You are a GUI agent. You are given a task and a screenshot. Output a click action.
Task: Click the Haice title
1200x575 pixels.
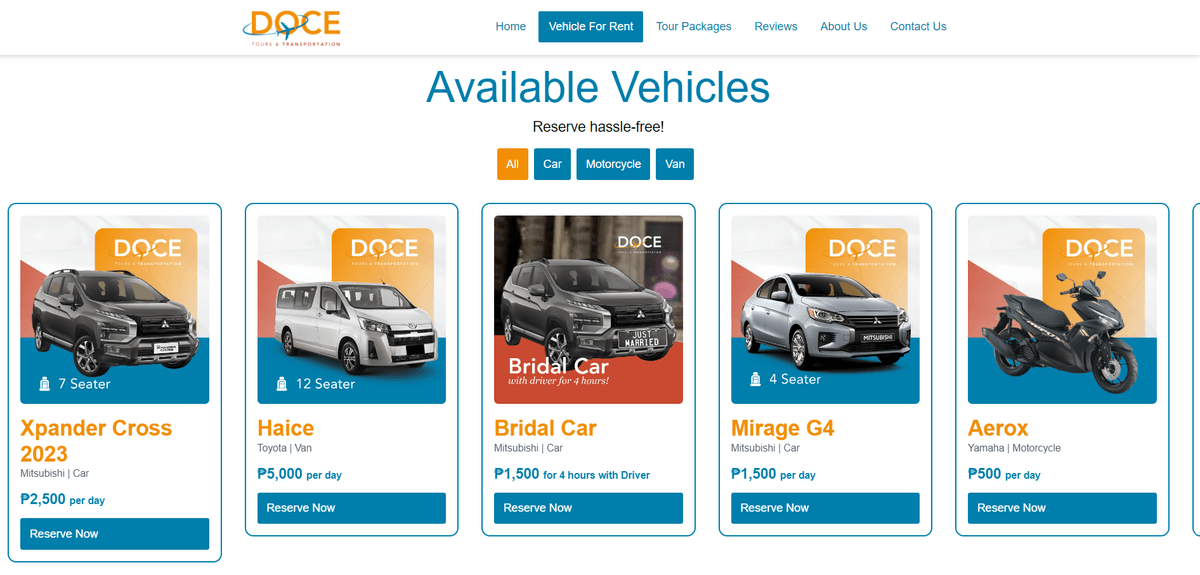click(286, 428)
